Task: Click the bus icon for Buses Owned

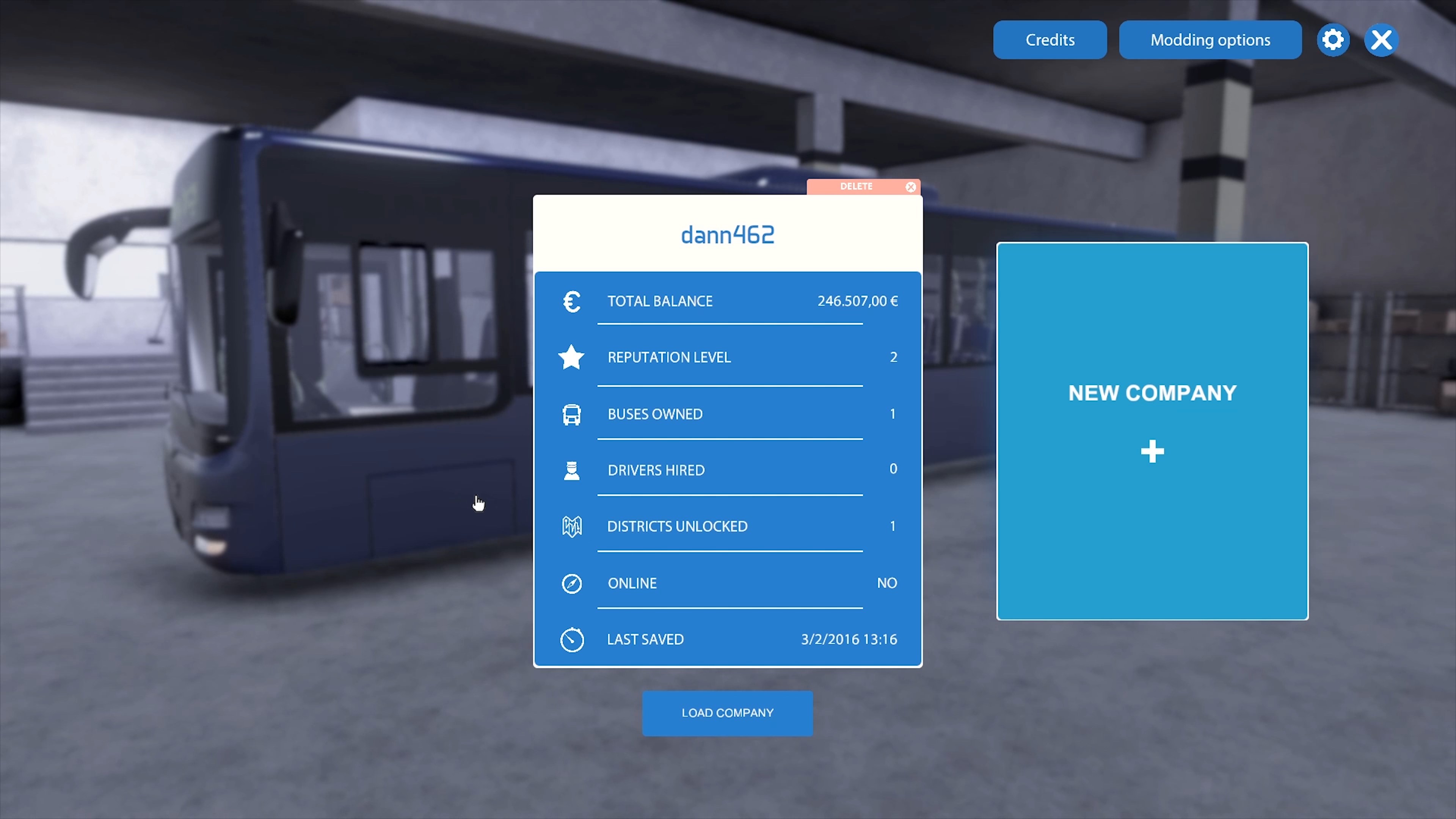Action: (571, 414)
